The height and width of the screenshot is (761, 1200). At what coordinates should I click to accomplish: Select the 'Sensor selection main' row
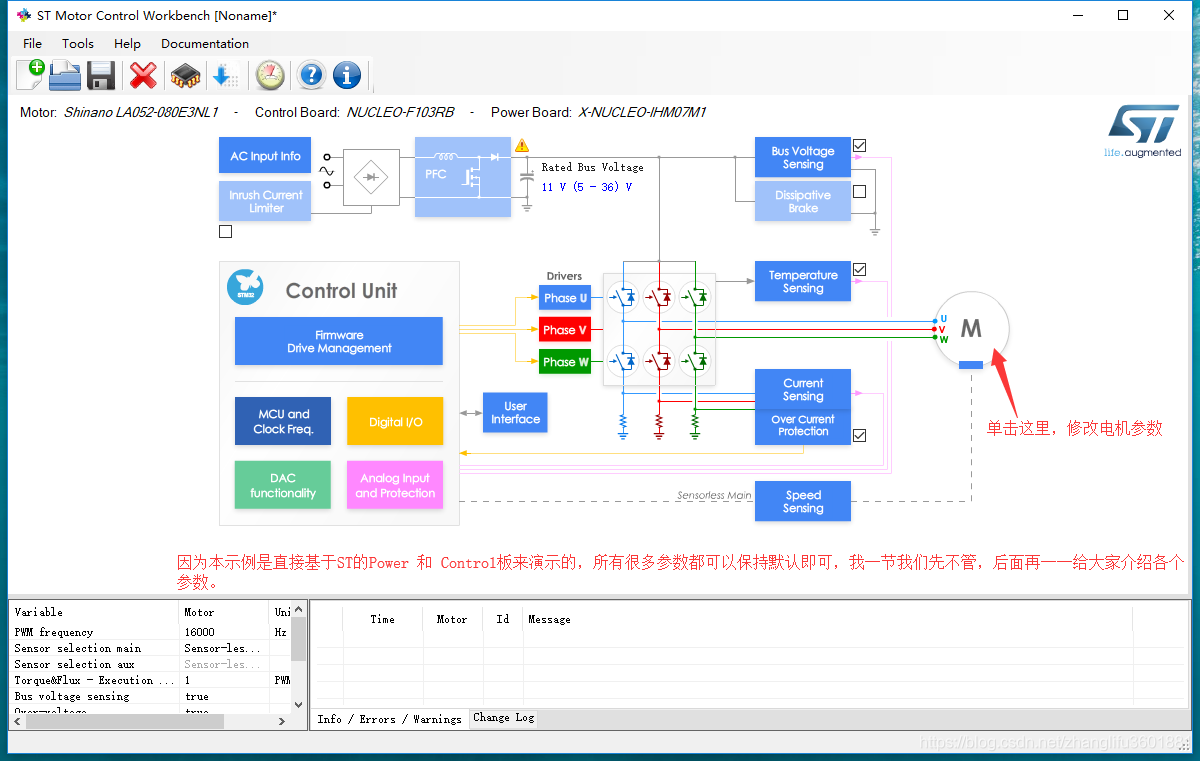(x=150, y=648)
